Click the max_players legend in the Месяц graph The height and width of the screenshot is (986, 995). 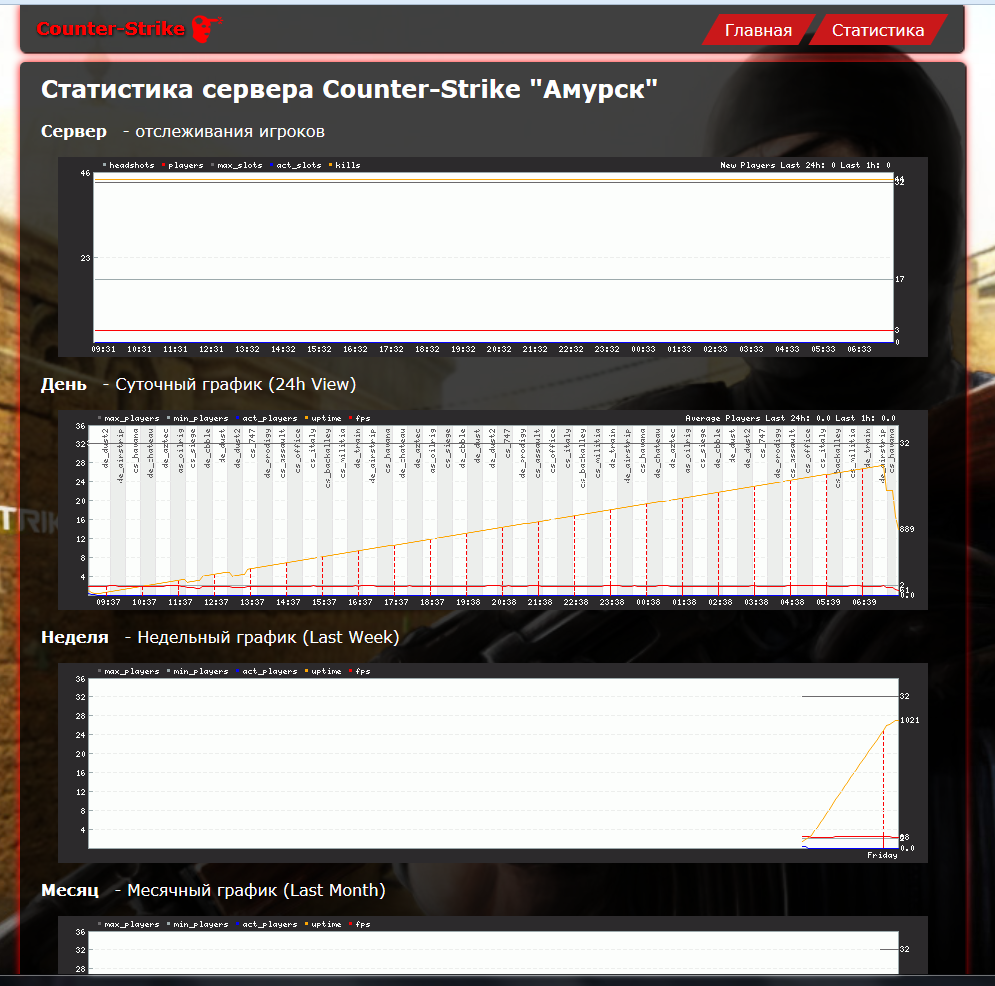pos(131,924)
